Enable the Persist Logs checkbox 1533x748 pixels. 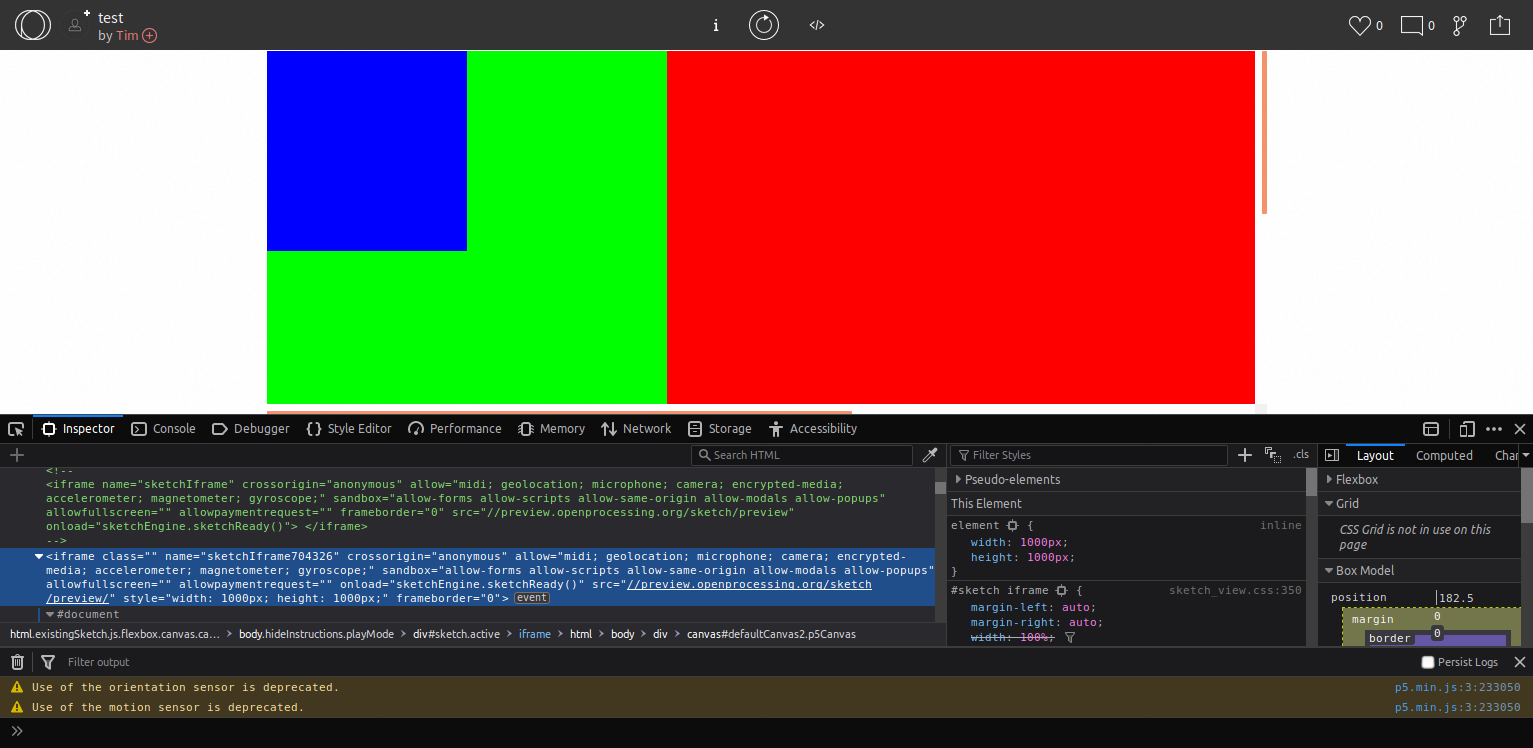pyautogui.click(x=1428, y=662)
